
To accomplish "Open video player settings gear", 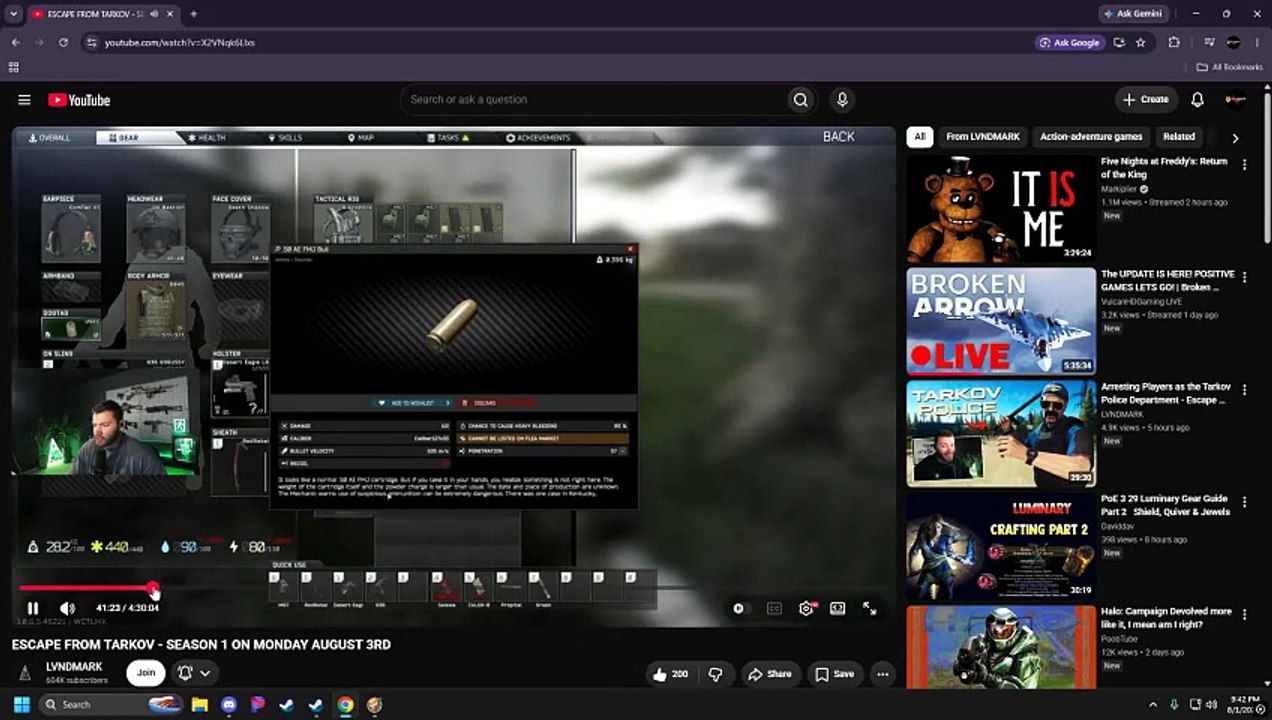I will click(806, 608).
